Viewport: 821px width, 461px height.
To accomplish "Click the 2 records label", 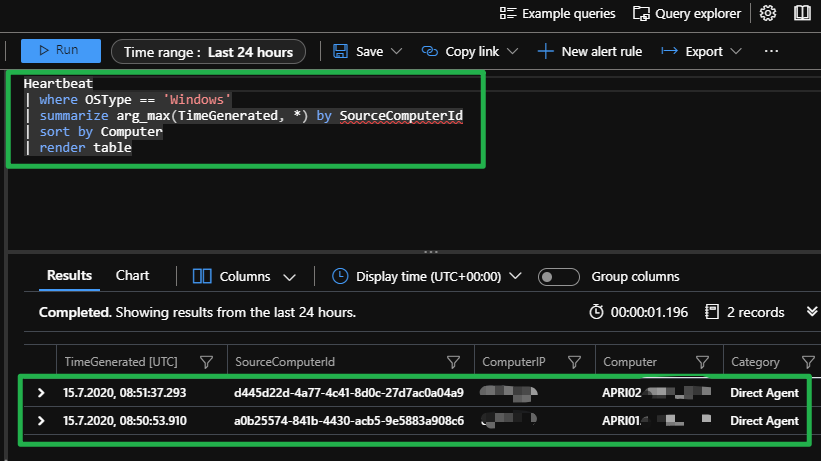I will tap(756, 312).
